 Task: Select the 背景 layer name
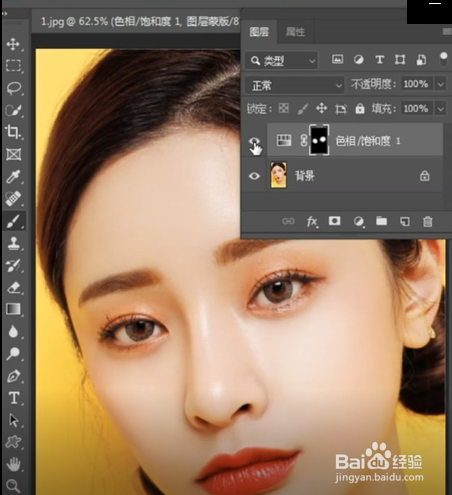coord(305,176)
